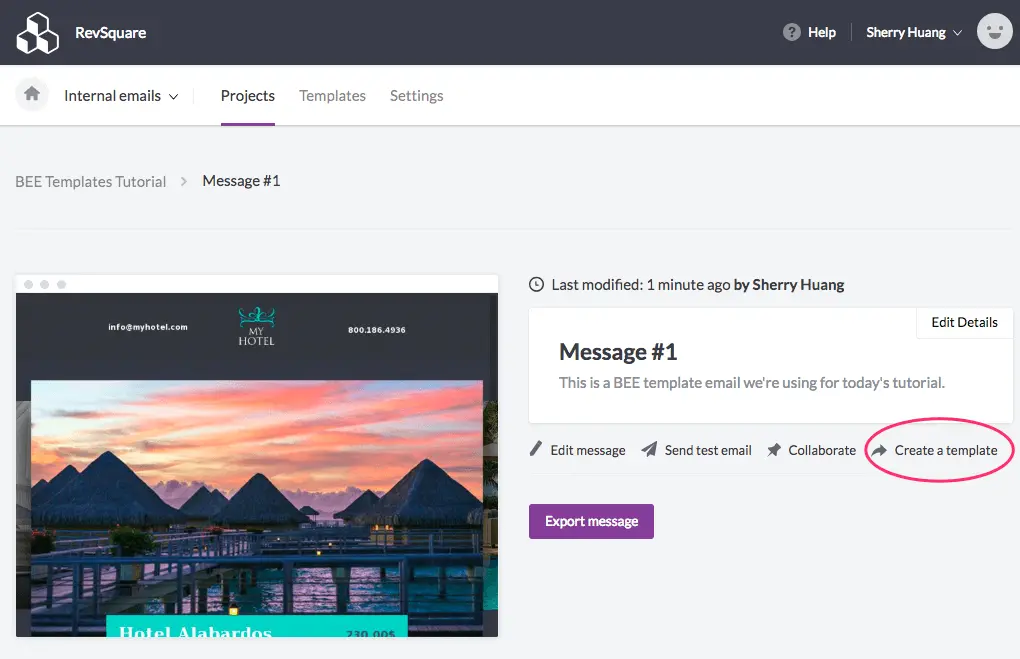
Task: Click the paper plane icon for Send test email
Action: coord(651,450)
